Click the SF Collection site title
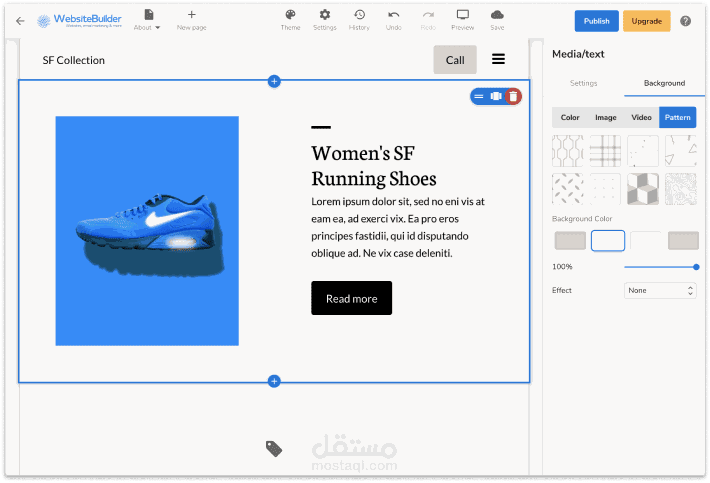 (x=73, y=60)
